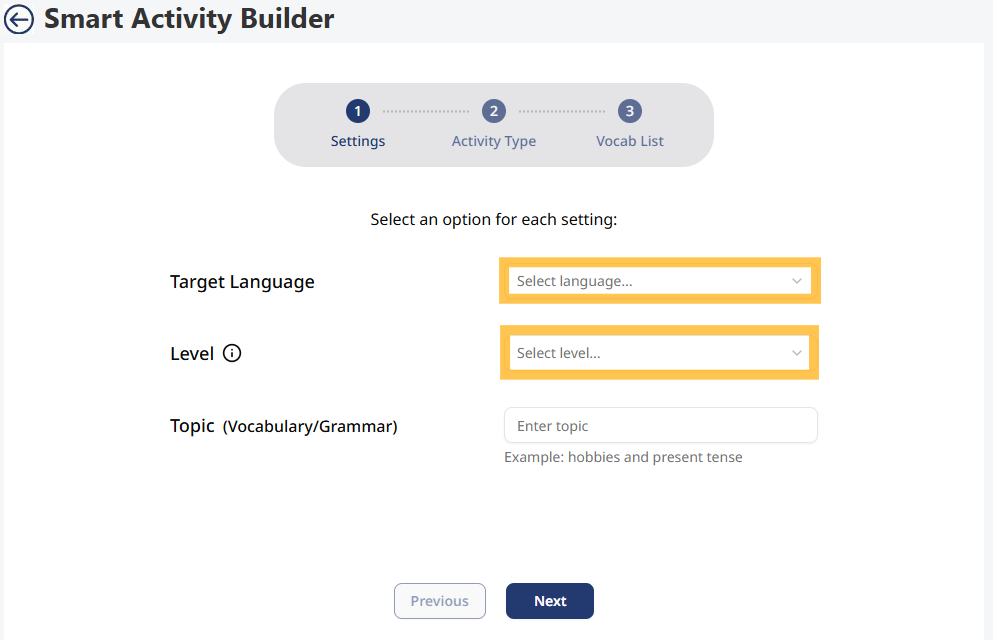Click the step 2 circle indicator
993x640 pixels.
coord(493,111)
